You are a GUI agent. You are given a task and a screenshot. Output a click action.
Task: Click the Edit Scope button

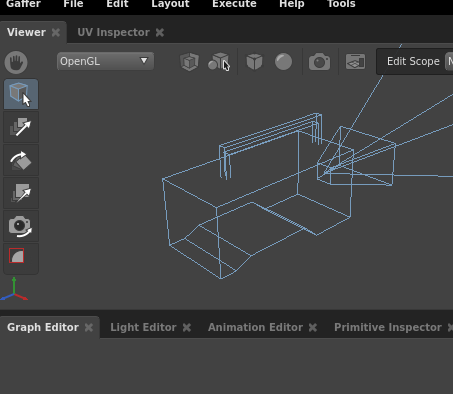coord(413,61)
